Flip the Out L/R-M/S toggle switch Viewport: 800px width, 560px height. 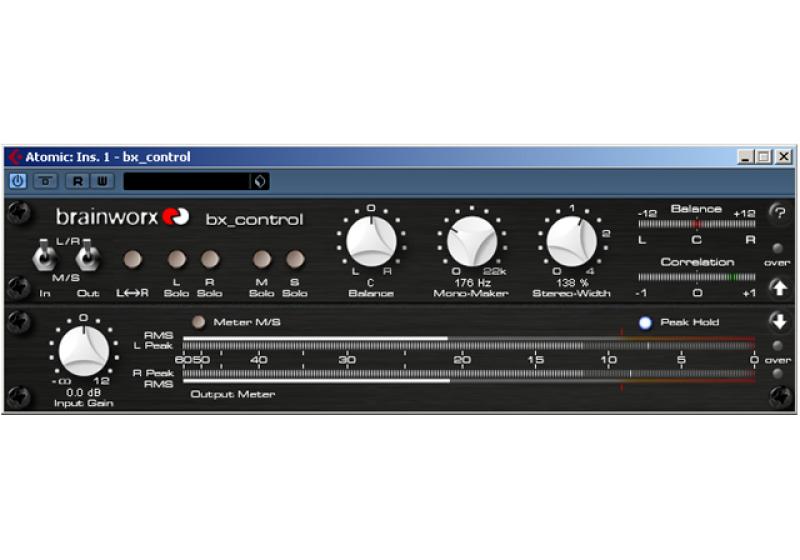[87, 255]
